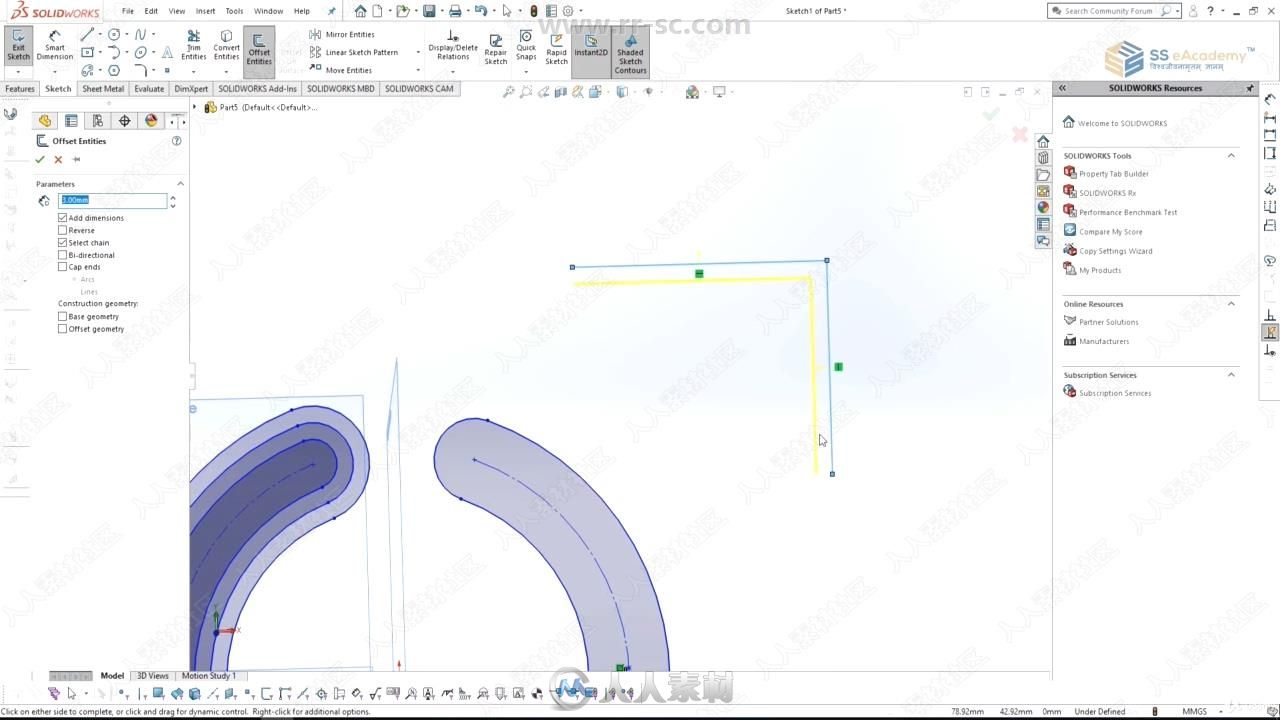
Task: Choose the Convert Entities tool
Action: pos(226,46)
